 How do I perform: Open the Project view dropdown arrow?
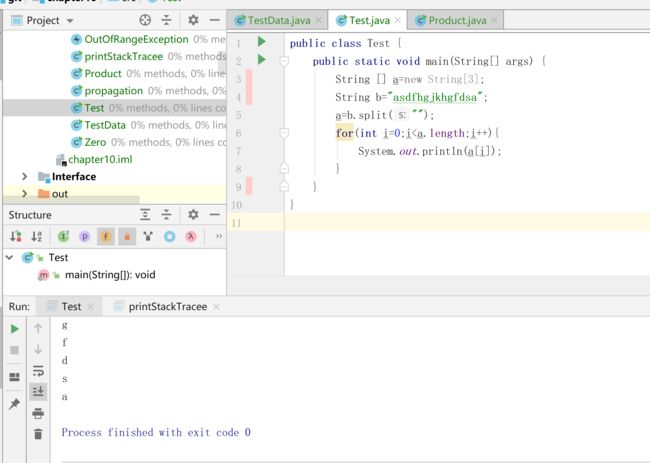point(70,20)
